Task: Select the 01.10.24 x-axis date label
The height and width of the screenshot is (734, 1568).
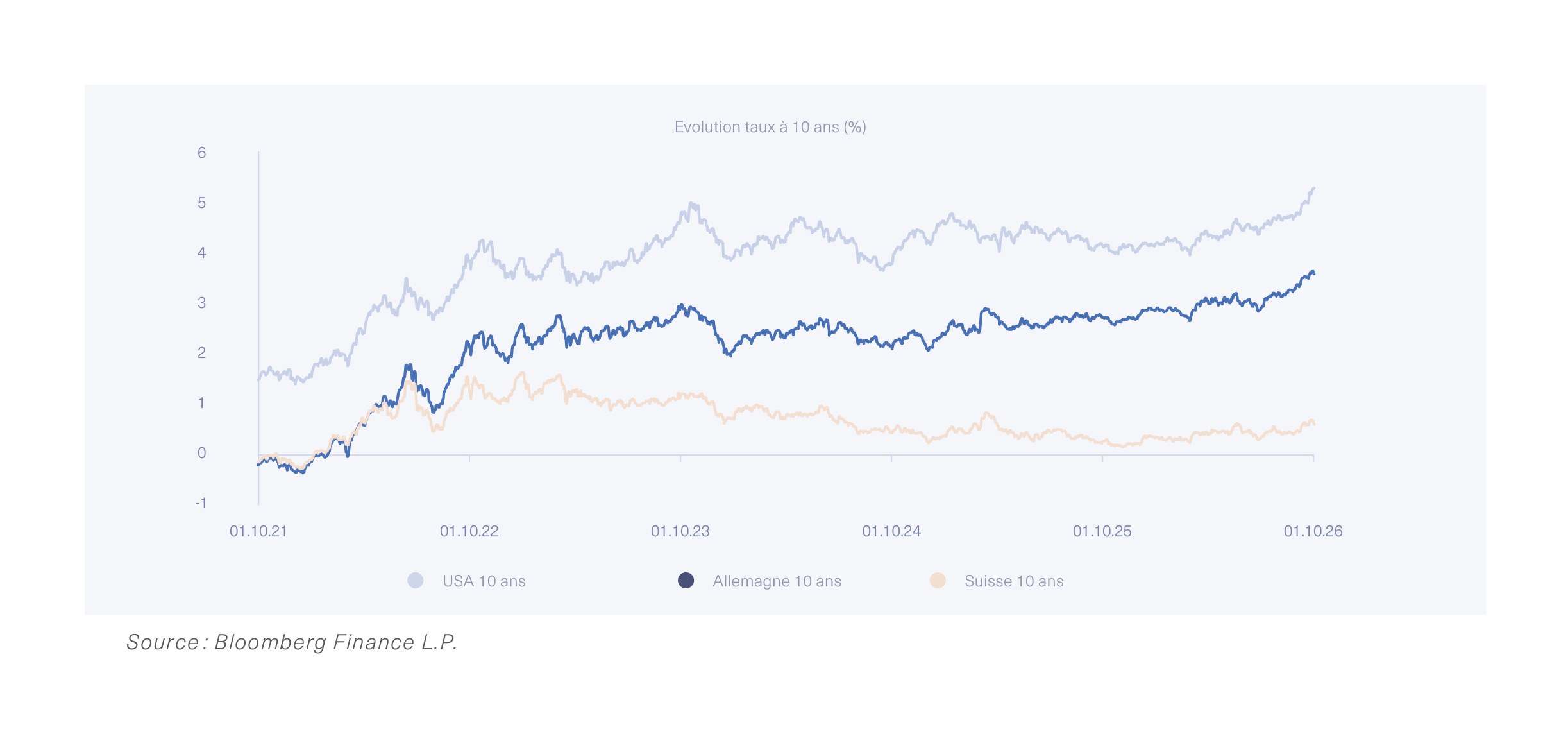Action: [891, 531]
